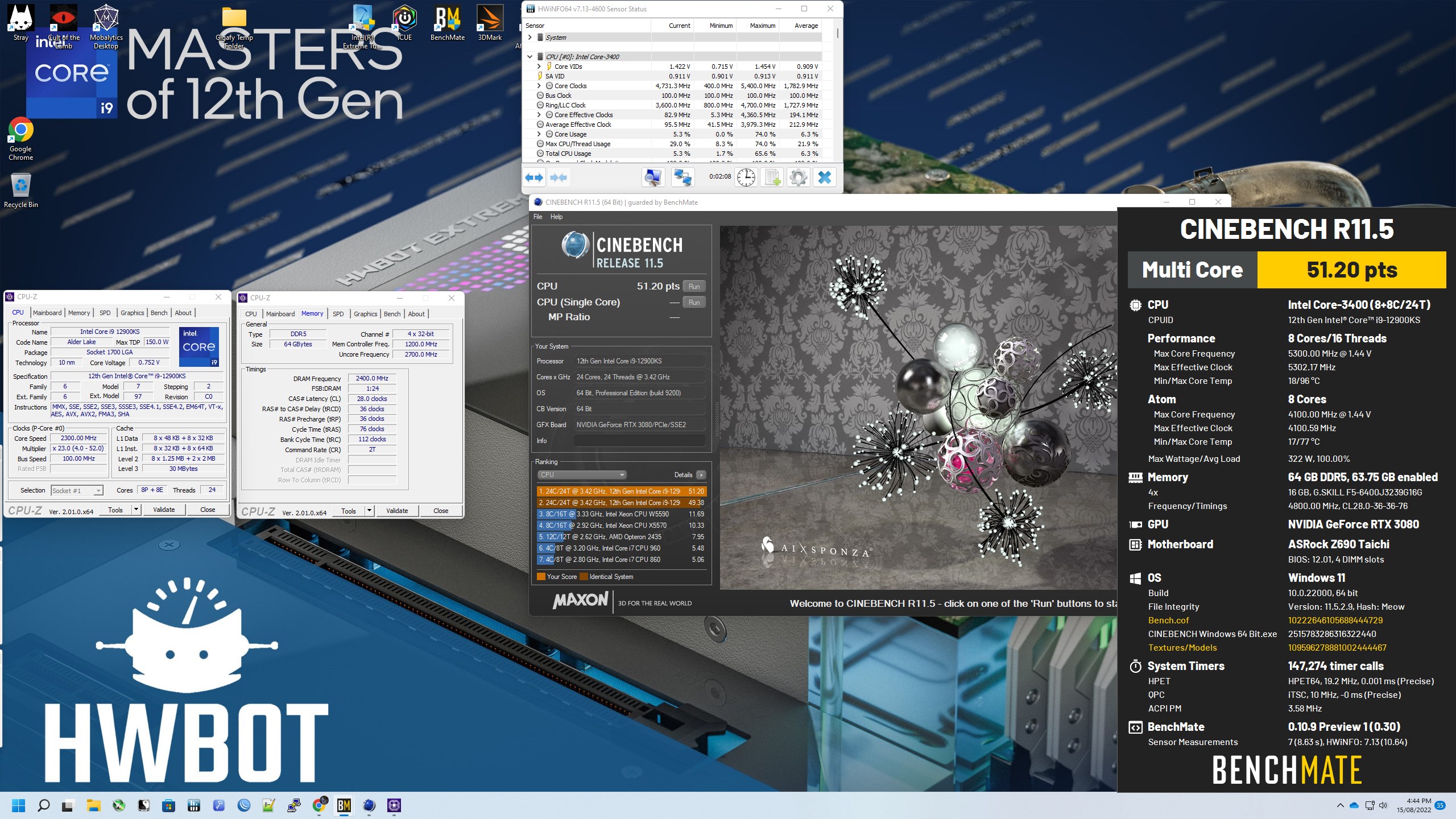Click the Windows Start button in taskbar

(x=18, y=805)
